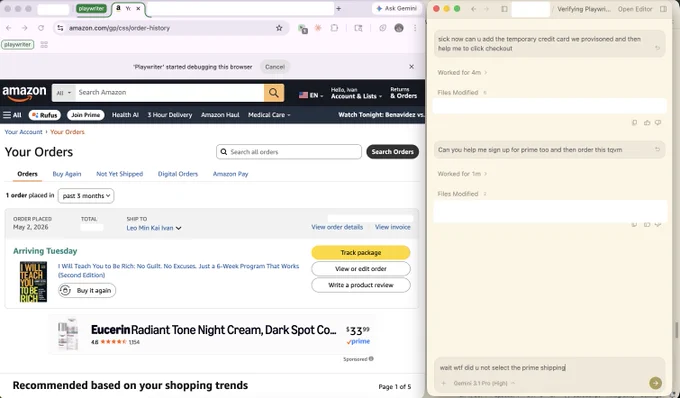Switch to the Amazon Pay tab
Viewport: 680px width, 398px height.
230,174
